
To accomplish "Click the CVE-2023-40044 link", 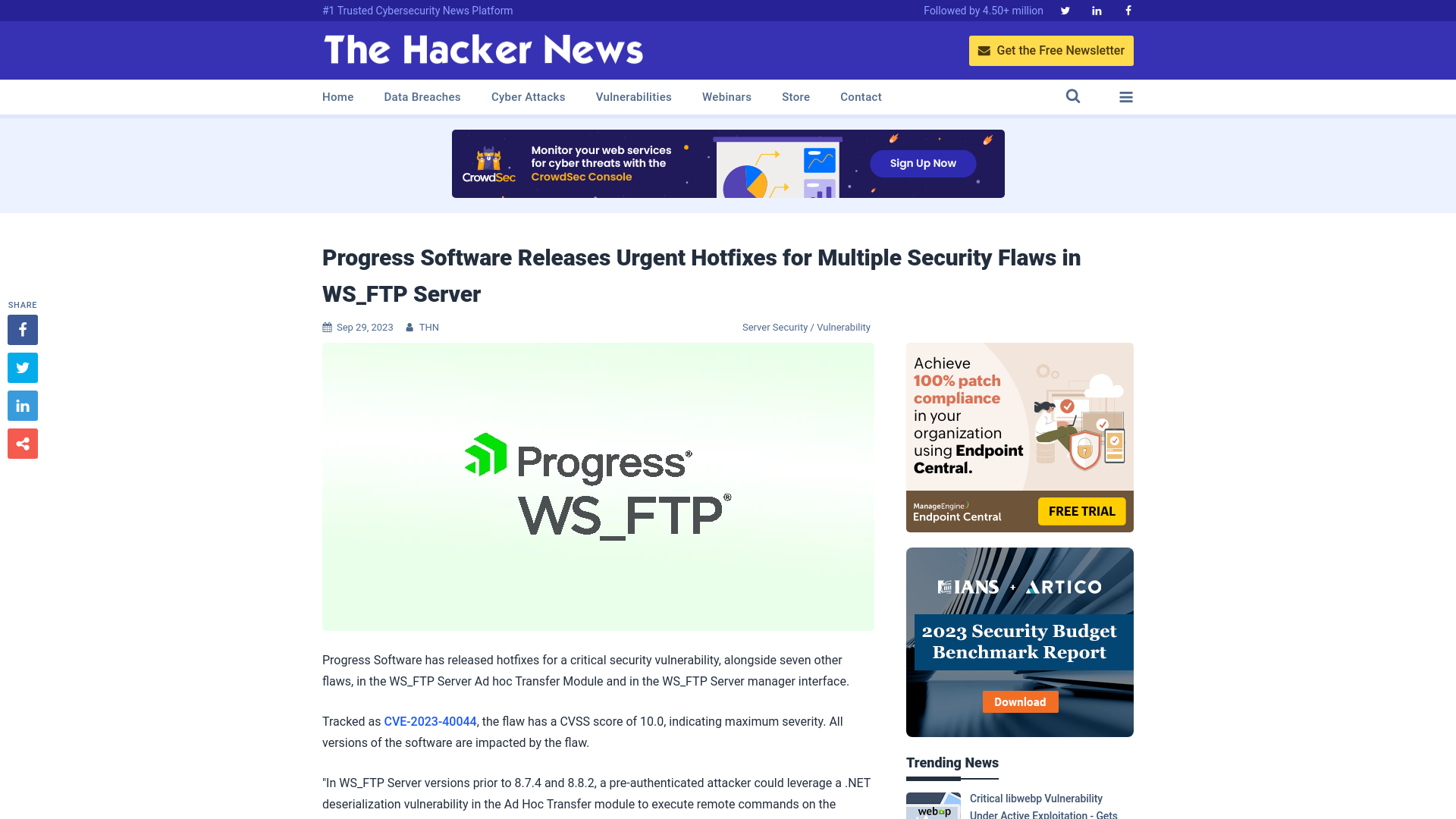I will [430, 721].
